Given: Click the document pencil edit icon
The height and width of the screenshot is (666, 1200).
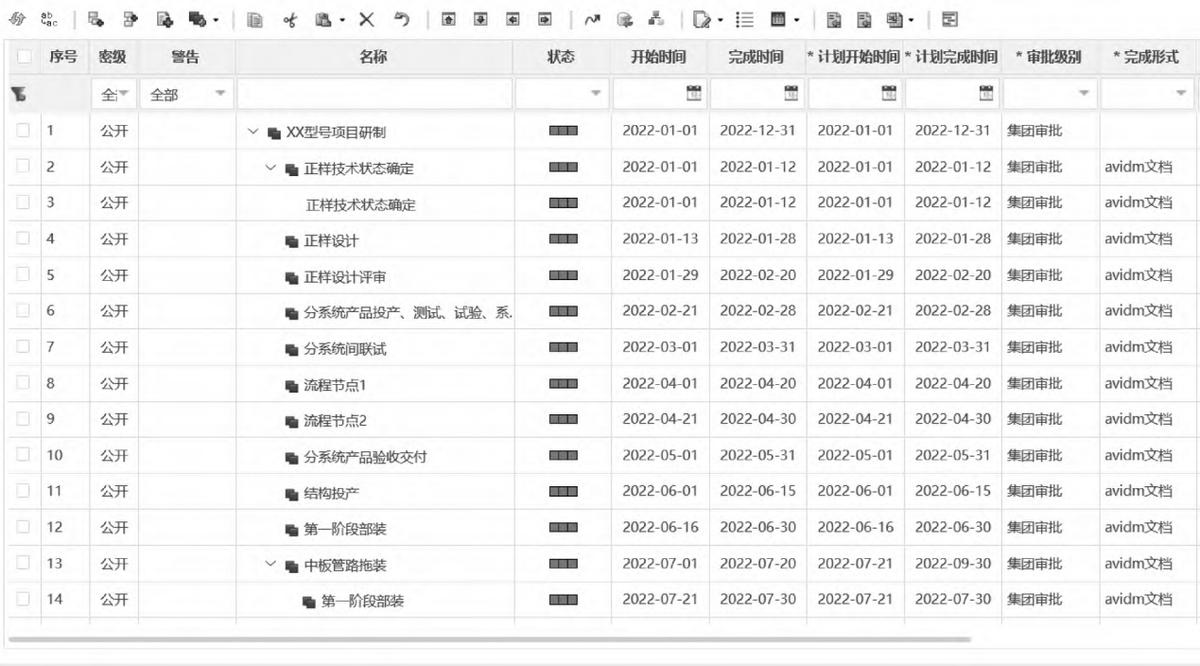Looking at the screenshot, I should 701,19.
